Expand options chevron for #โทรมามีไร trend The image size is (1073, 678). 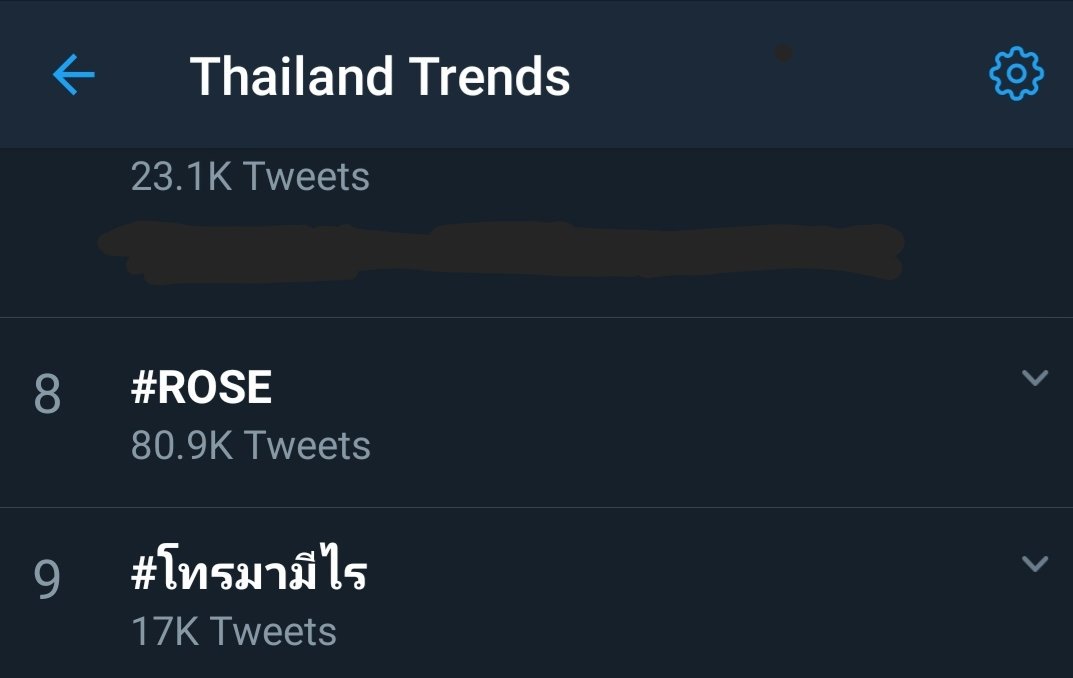tap(1035, 563)
